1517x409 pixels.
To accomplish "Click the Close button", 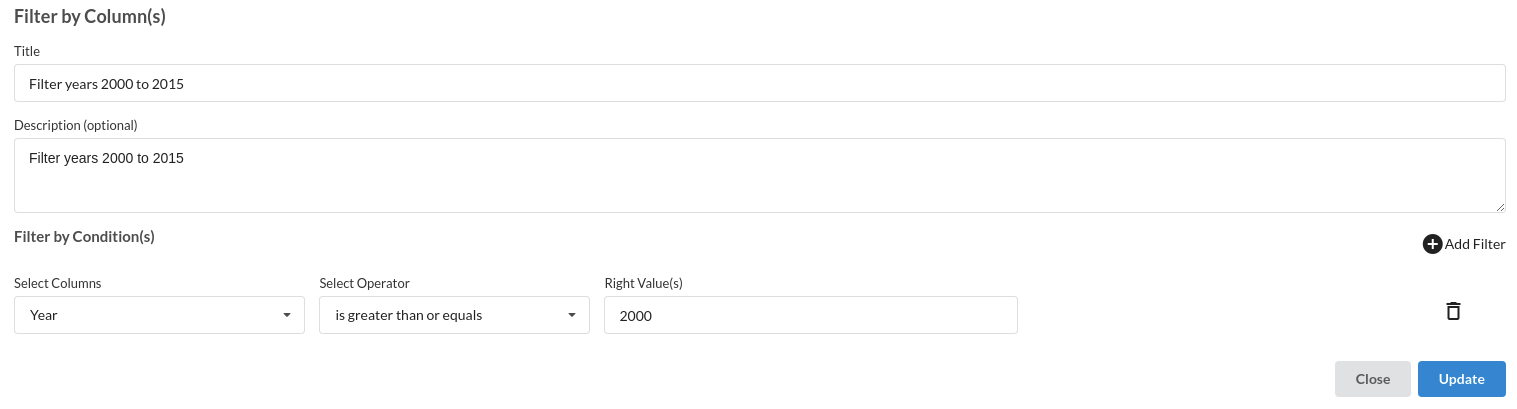I will pyautogui.click(x=1373, y=379).
